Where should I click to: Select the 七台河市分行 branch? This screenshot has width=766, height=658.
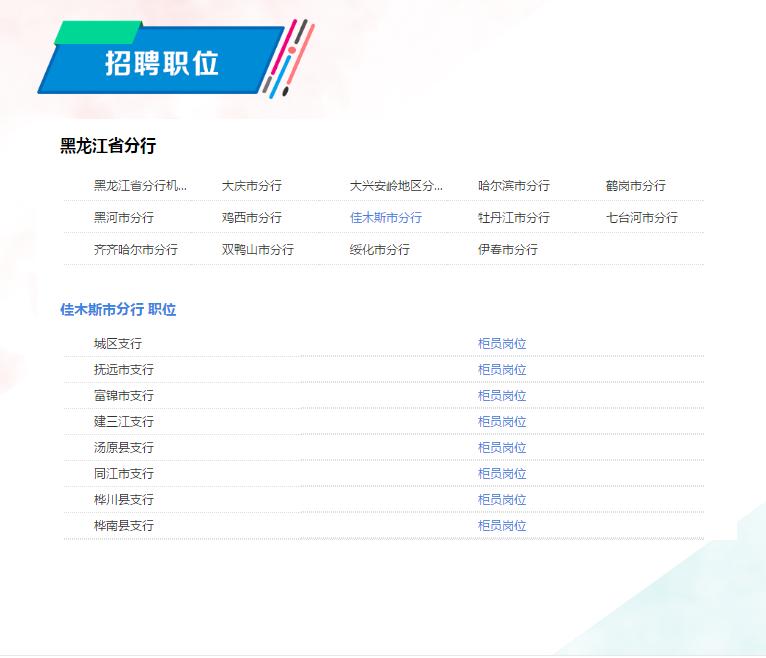point(641,218)
